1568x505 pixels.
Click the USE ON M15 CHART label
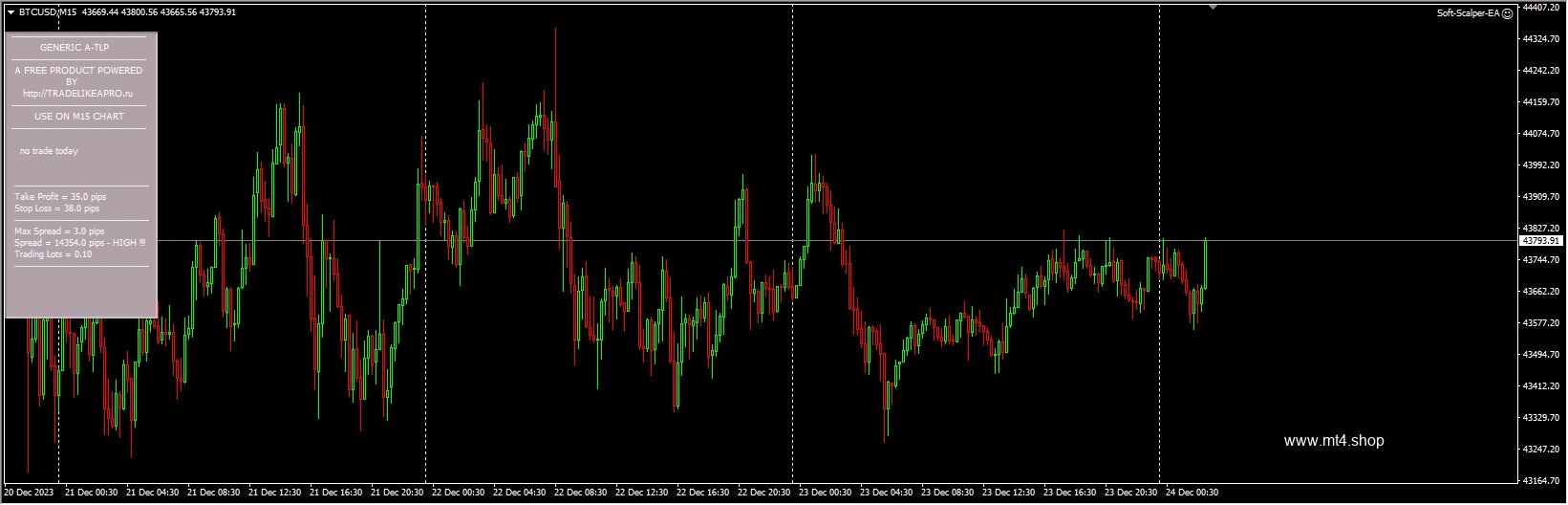tap(79, 117)
